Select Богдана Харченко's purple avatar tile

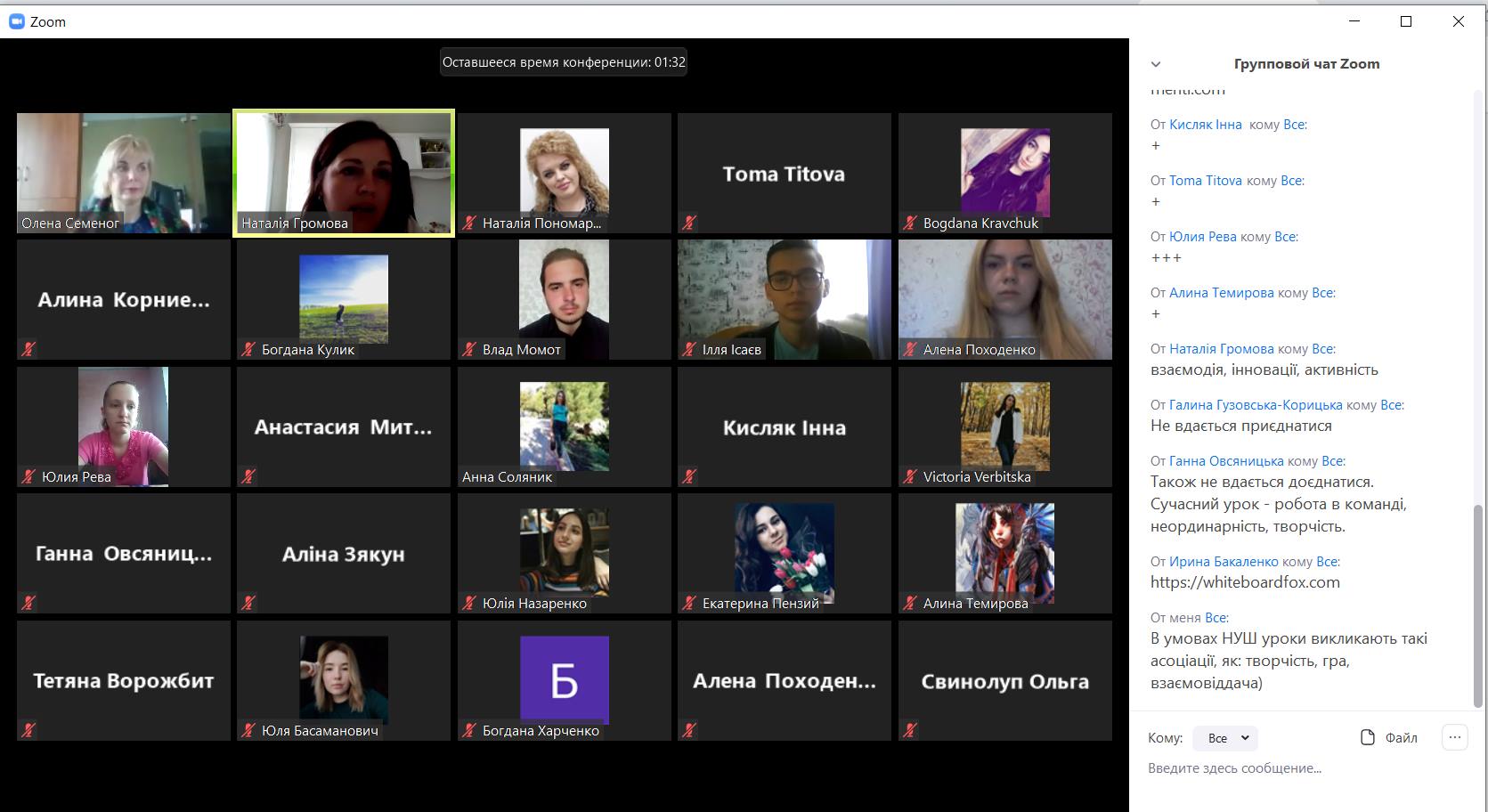coord(565,680)
